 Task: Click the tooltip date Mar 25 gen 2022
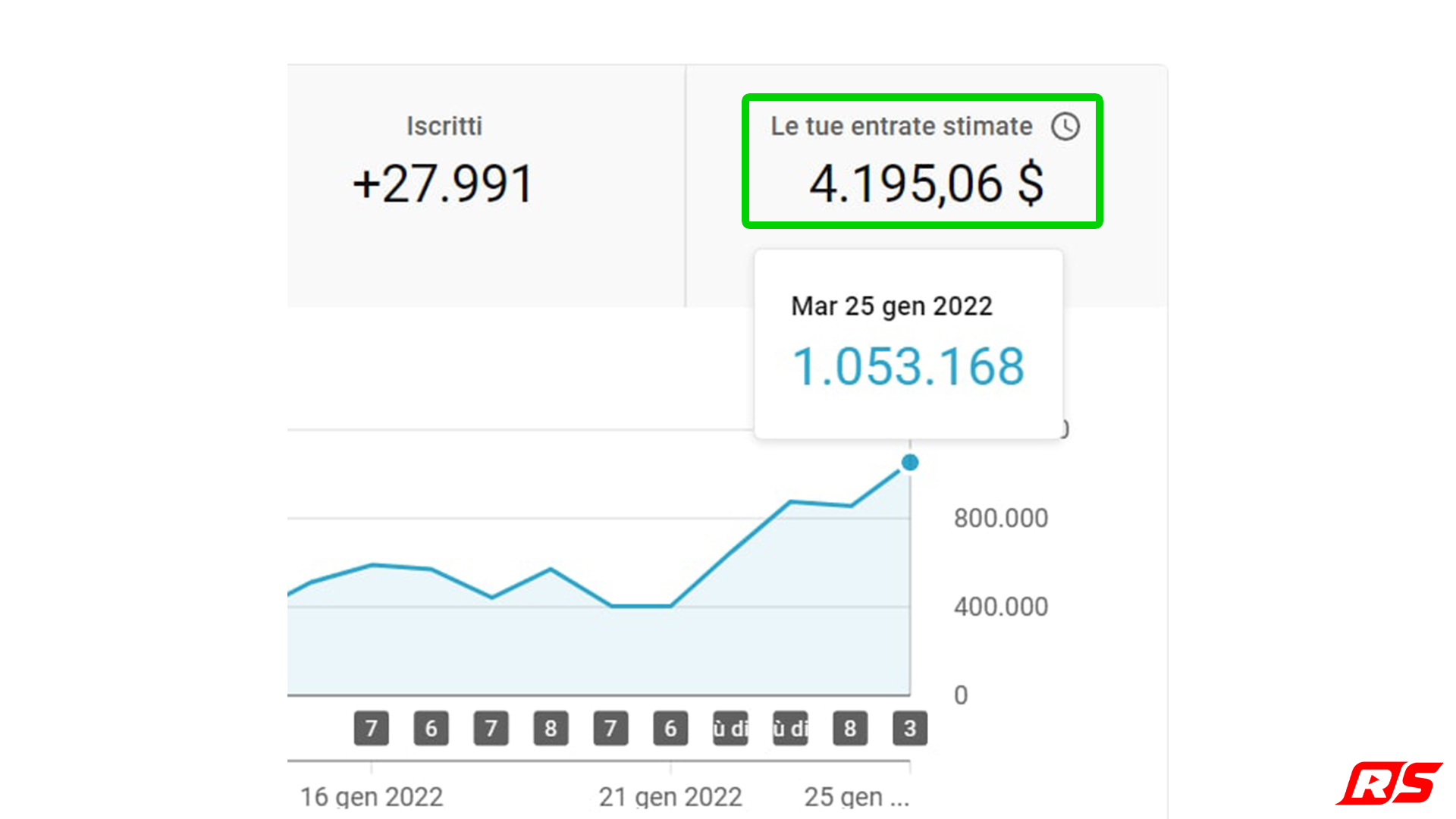click(x=892, y=306)
